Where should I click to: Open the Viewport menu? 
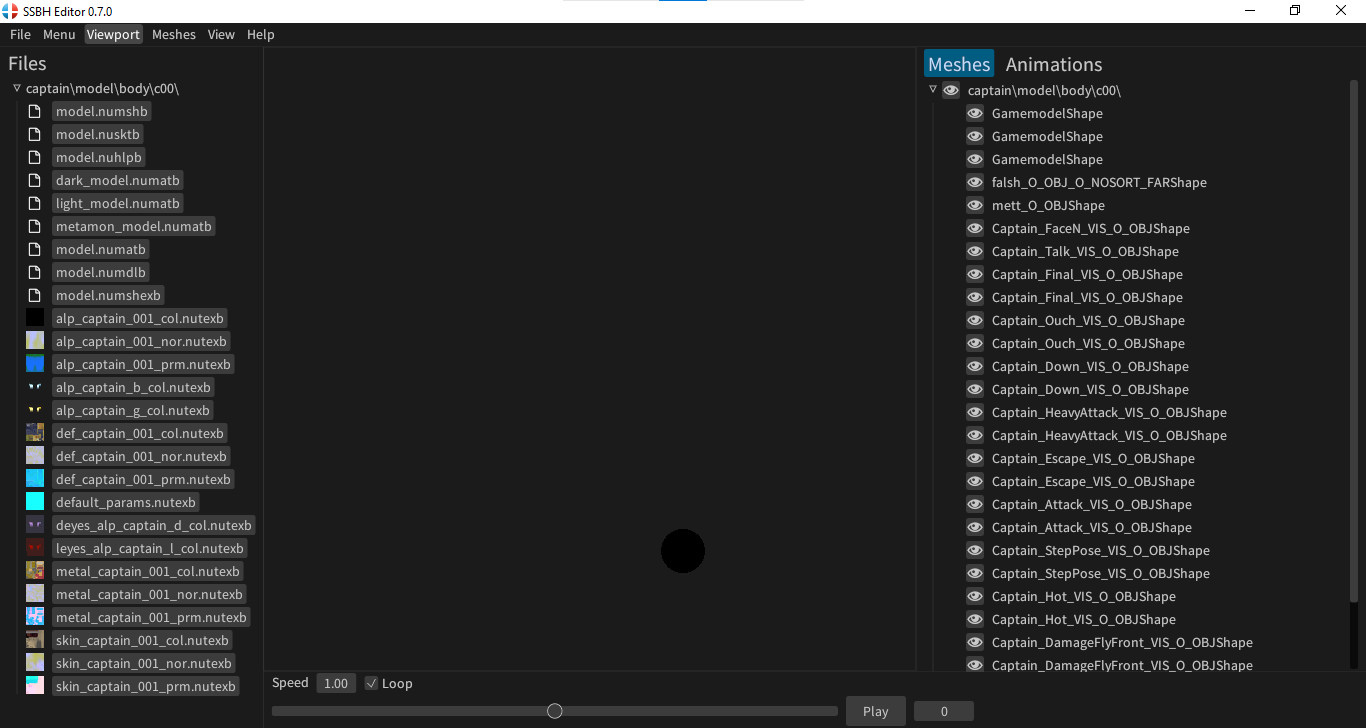(x=113, y=34)
